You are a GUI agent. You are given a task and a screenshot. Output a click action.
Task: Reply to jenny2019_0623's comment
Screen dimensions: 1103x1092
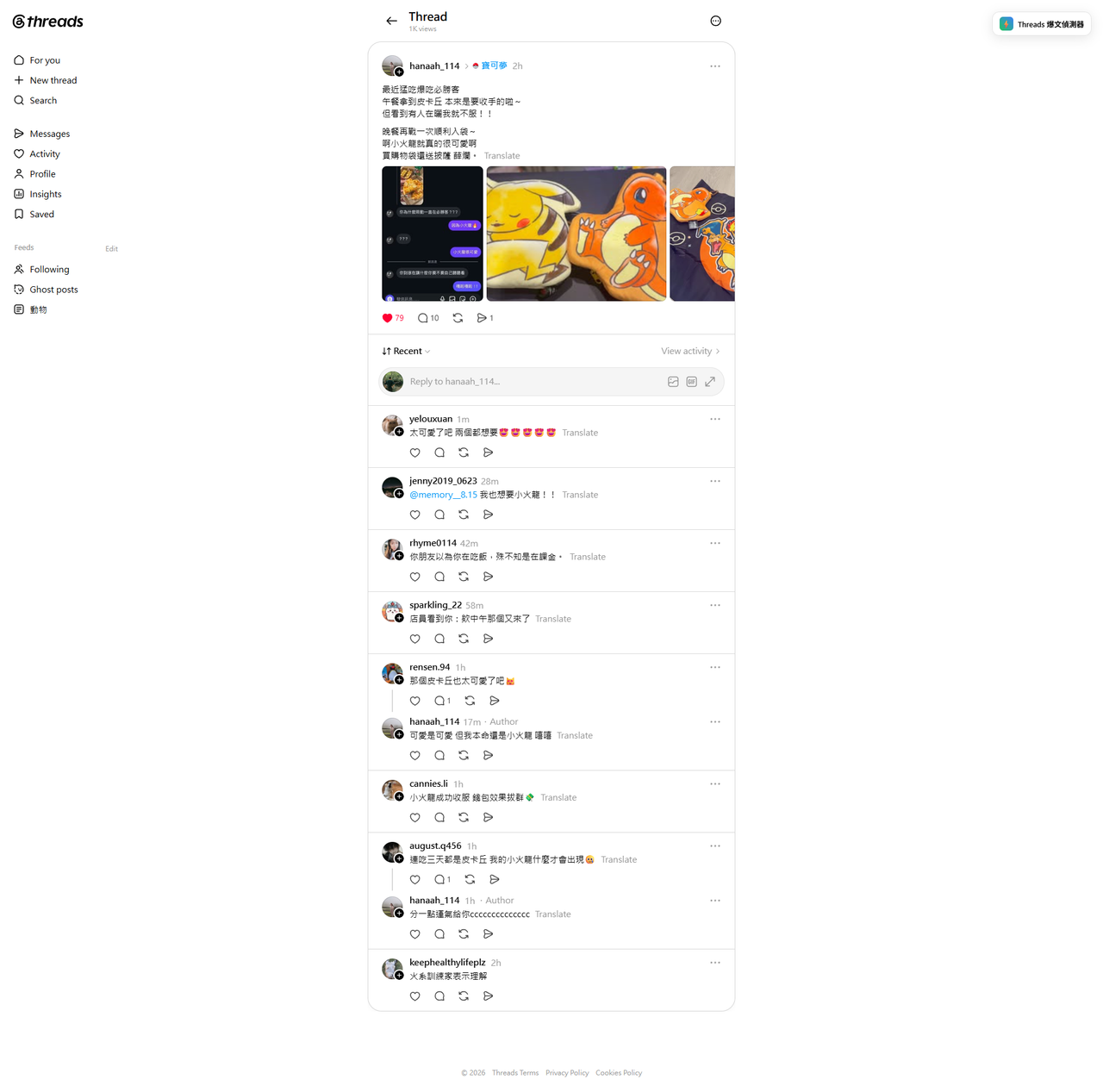click(439, 515)
